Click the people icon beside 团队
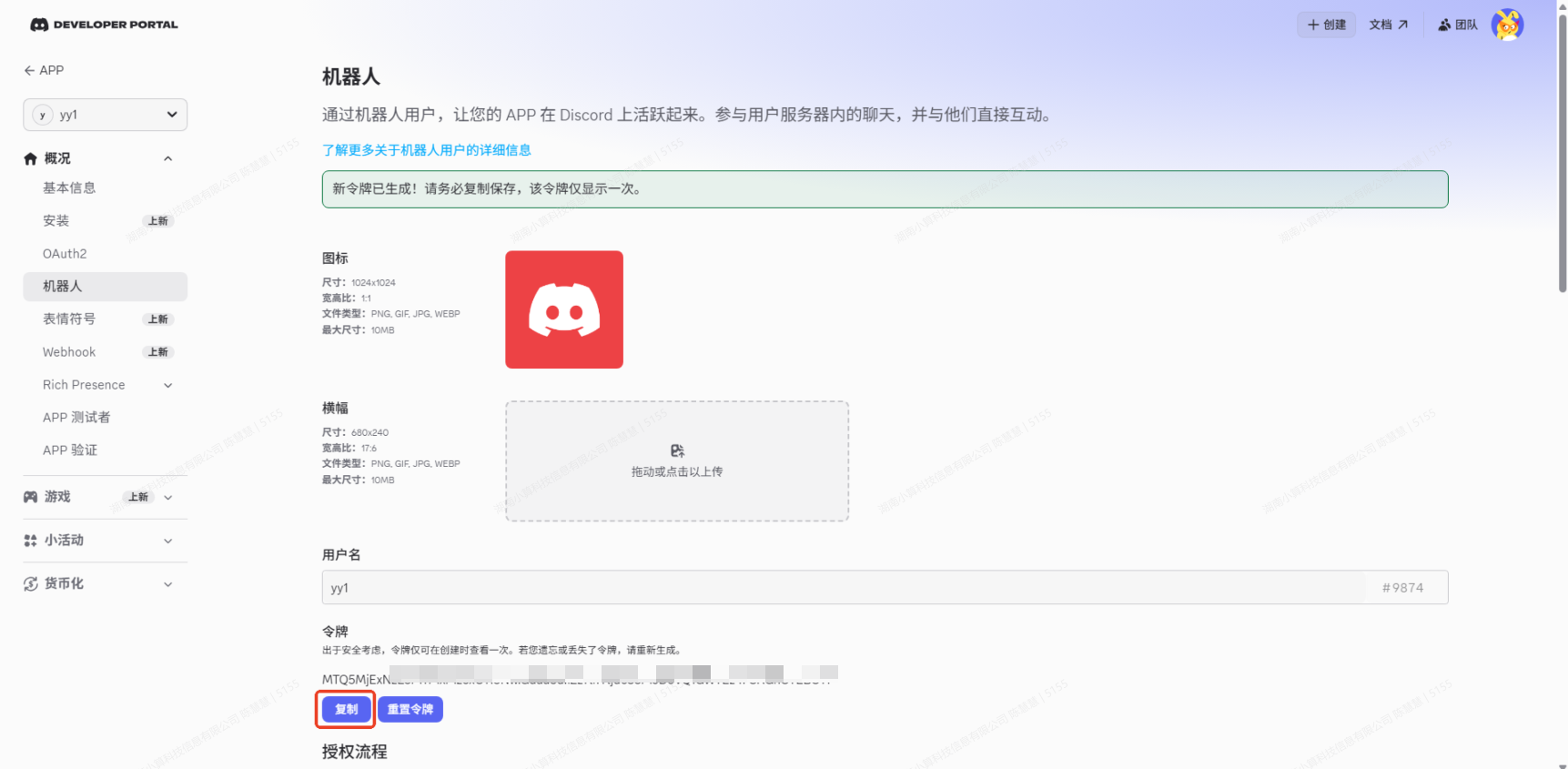Viewport: 1568px width, 769px height. coord(1444,25)
